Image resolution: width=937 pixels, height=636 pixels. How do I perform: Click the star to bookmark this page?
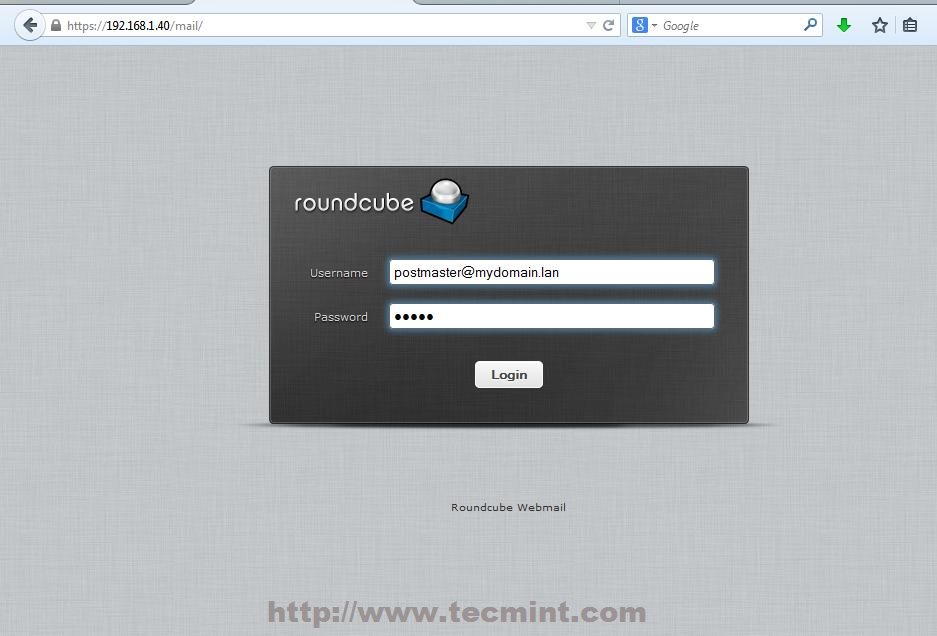[x=878, y=24]
